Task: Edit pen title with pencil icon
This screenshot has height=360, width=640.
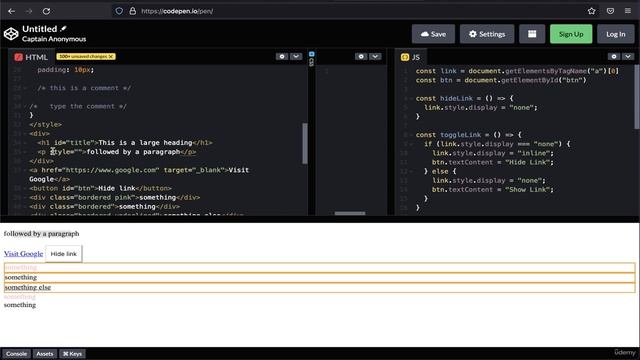Action: click(x=63, y=29)
